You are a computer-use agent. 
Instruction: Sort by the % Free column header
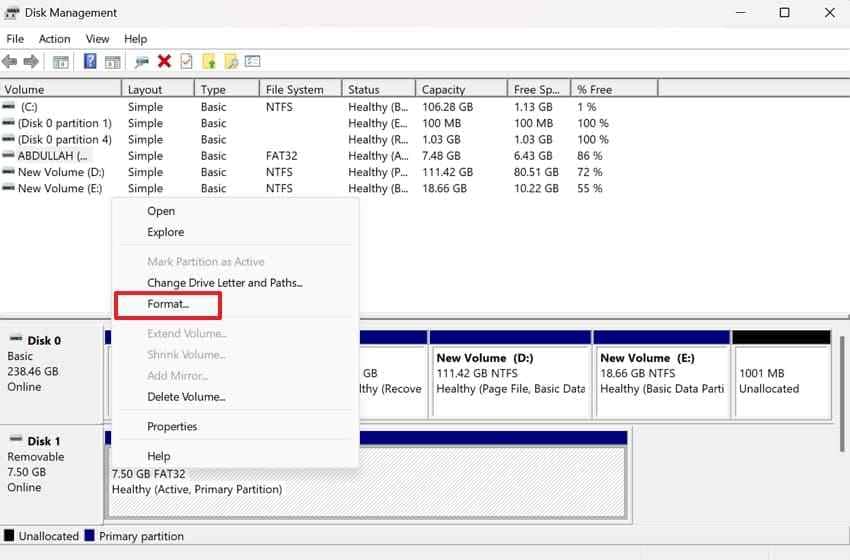tap(614, 89)
